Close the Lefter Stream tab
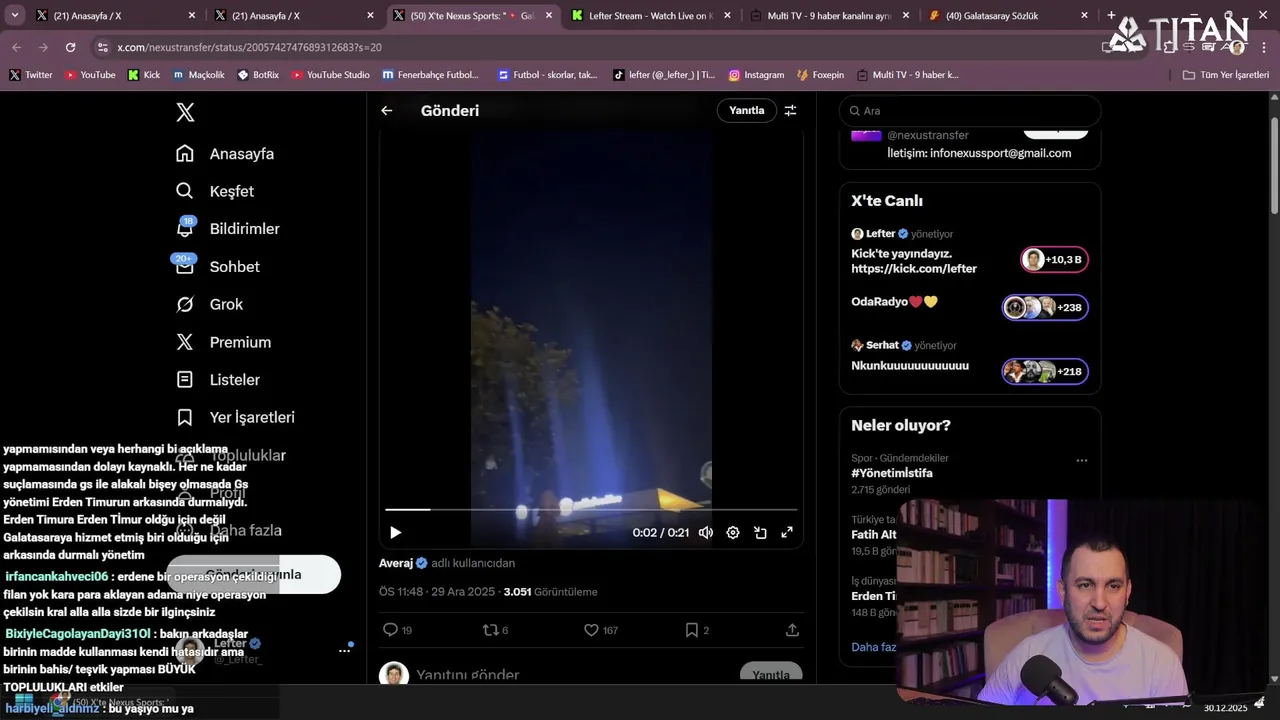Screen dimensions: 1280x720 tap(727, 16)
